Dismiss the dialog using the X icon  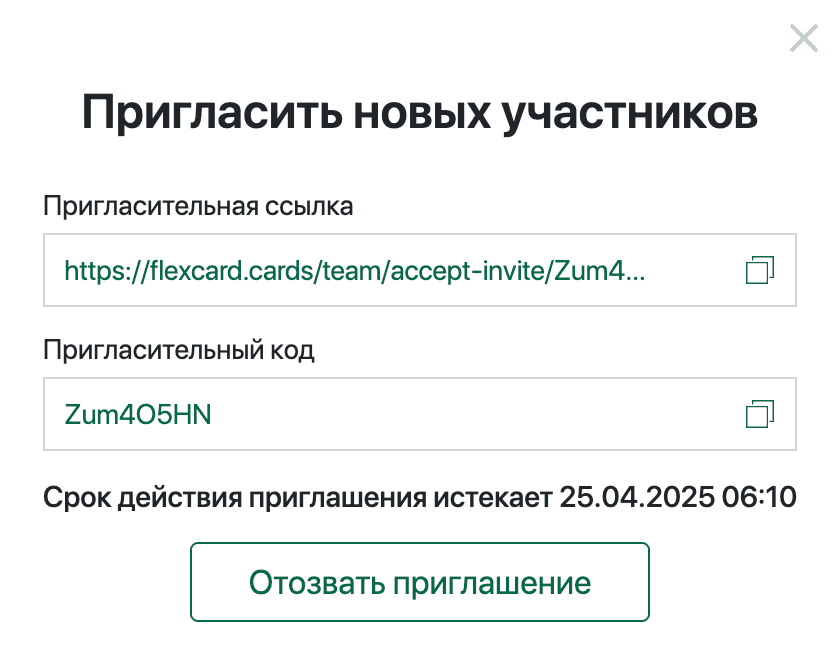tap(804, 38)
